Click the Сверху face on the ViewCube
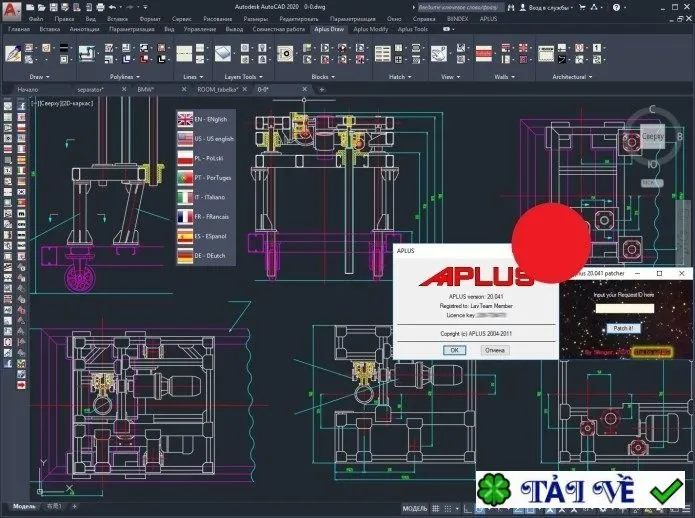Image resolution: width=695 pixels, height=518 pixels. [x=652, y=136]
